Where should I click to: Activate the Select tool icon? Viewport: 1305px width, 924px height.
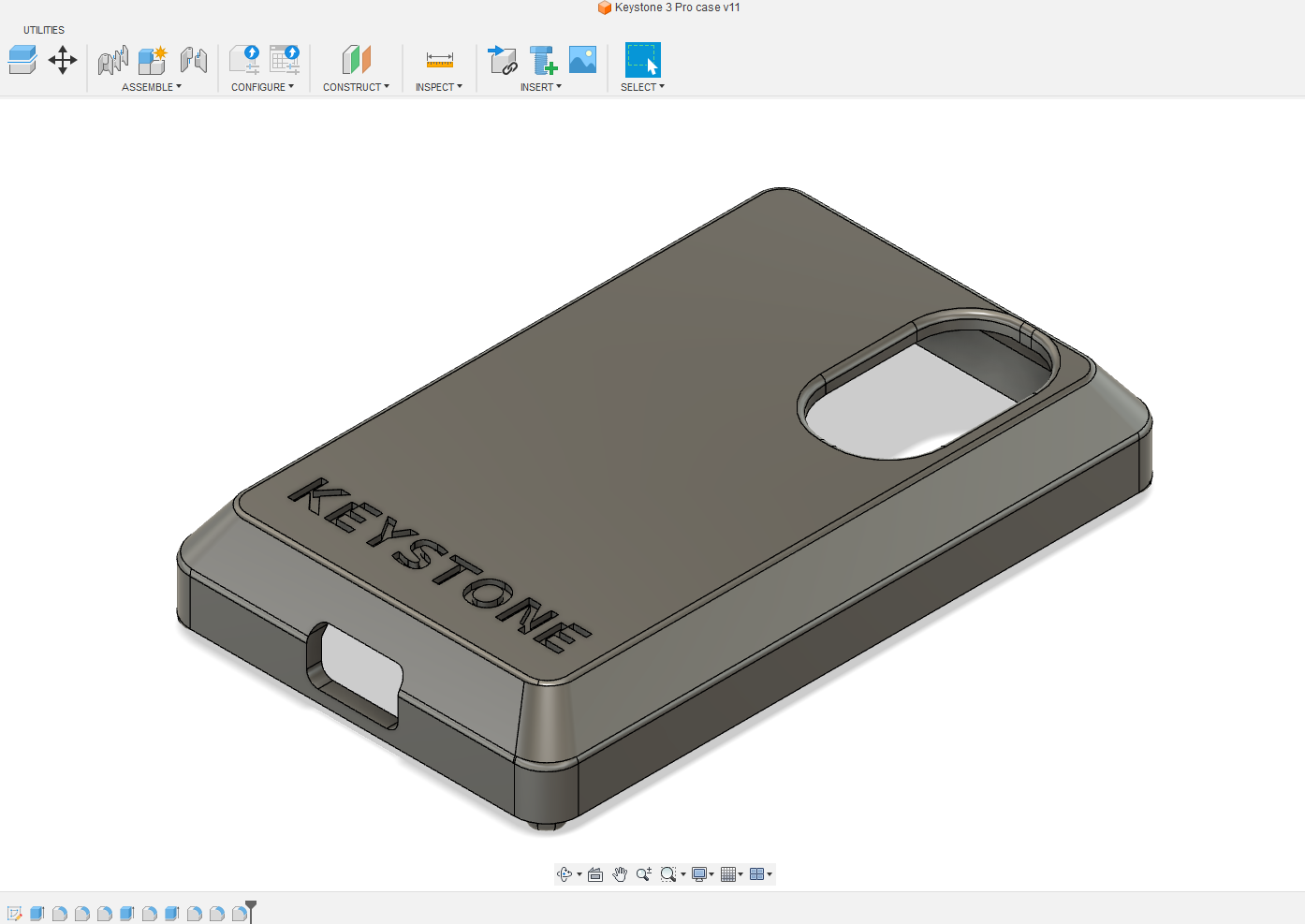tap(642, 60)
